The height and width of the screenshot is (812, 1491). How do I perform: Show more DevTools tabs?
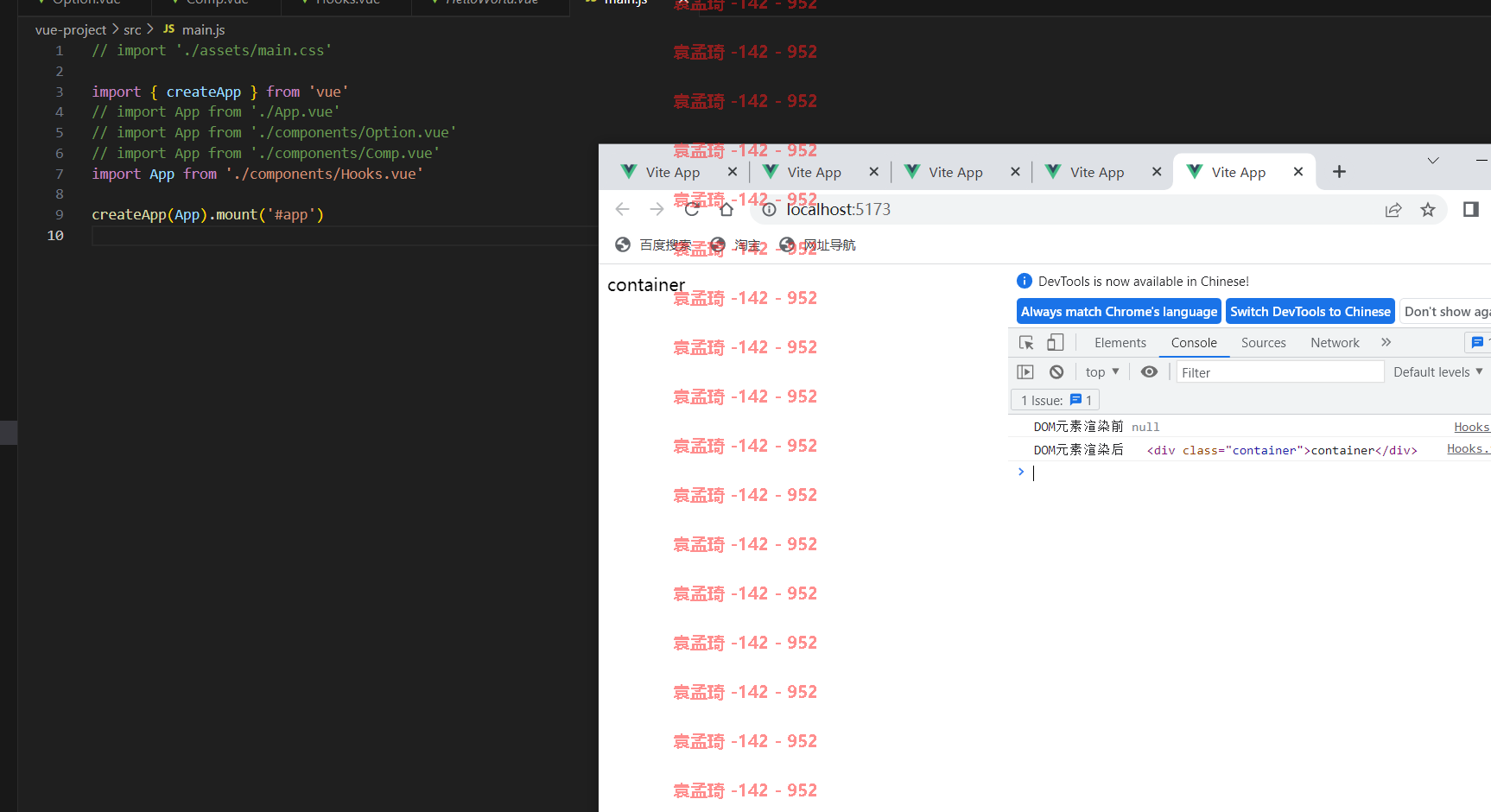pos(1386,343)
